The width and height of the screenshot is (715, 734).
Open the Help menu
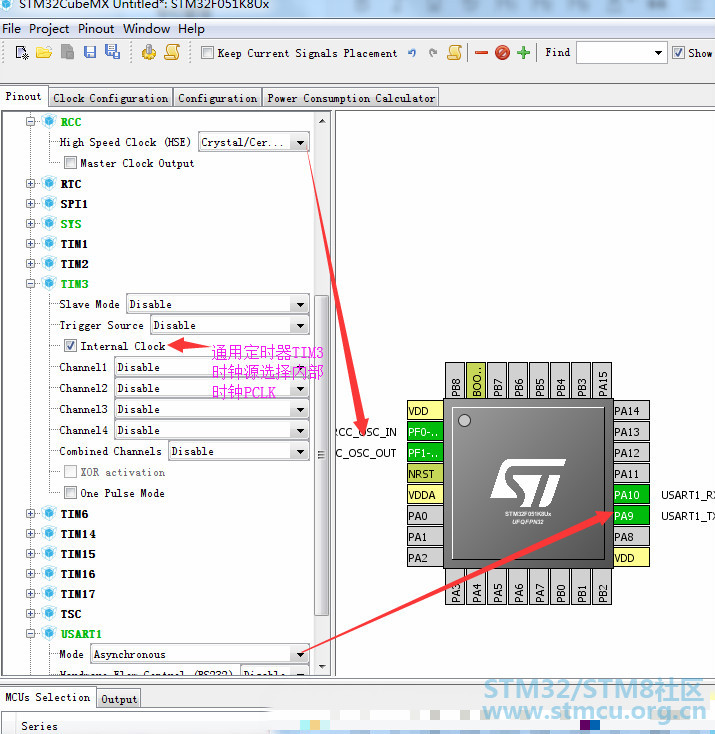[191, 29]
